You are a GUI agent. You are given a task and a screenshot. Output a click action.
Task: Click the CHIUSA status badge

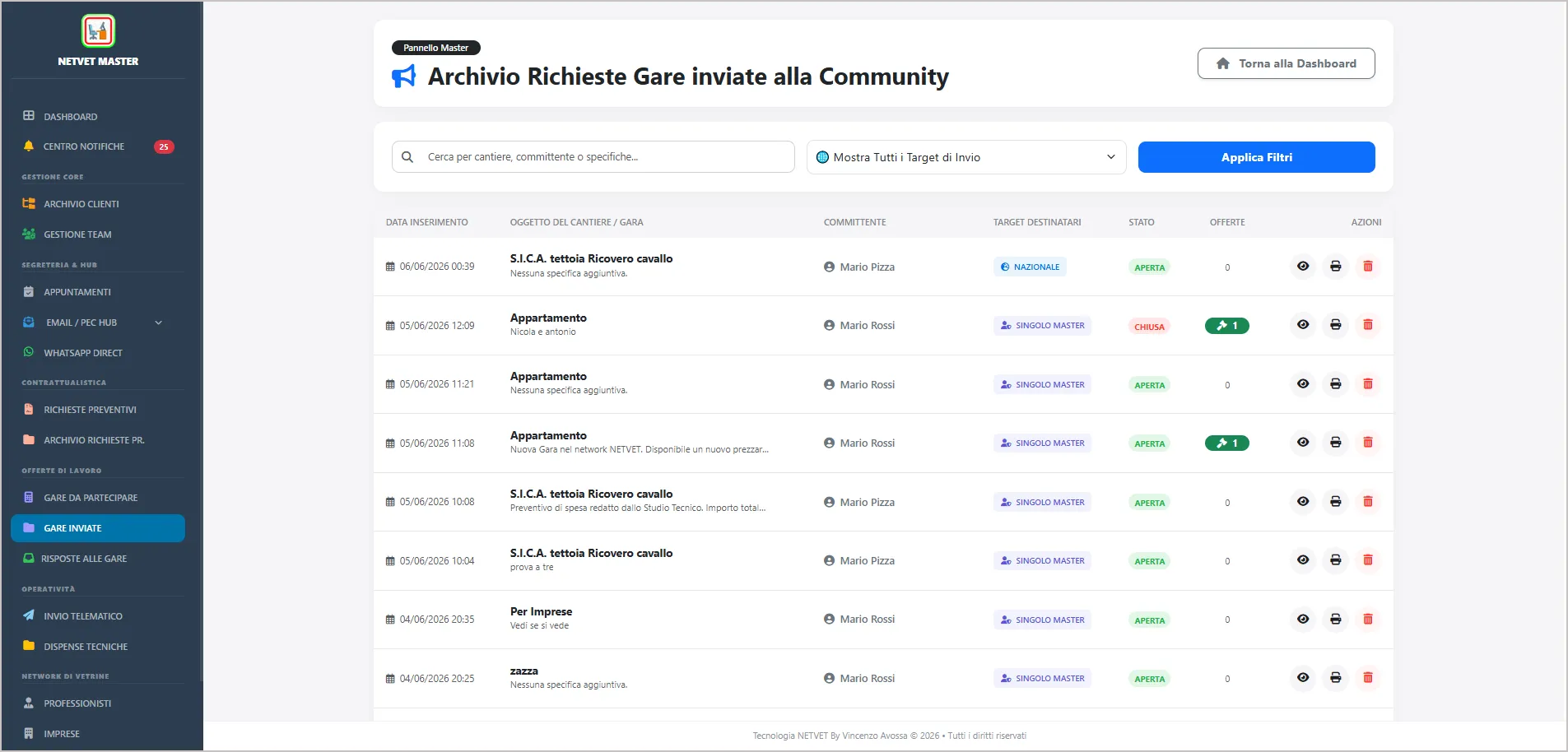click(x=1149, y=327)
